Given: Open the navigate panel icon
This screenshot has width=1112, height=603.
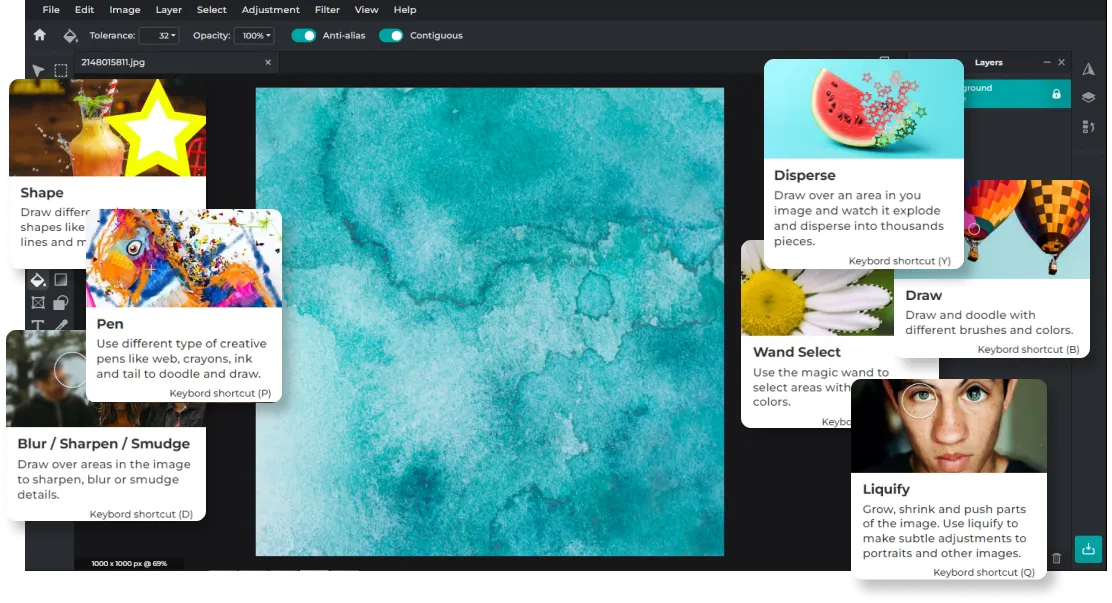Looking at the screenshot, I should (1089, 69).
